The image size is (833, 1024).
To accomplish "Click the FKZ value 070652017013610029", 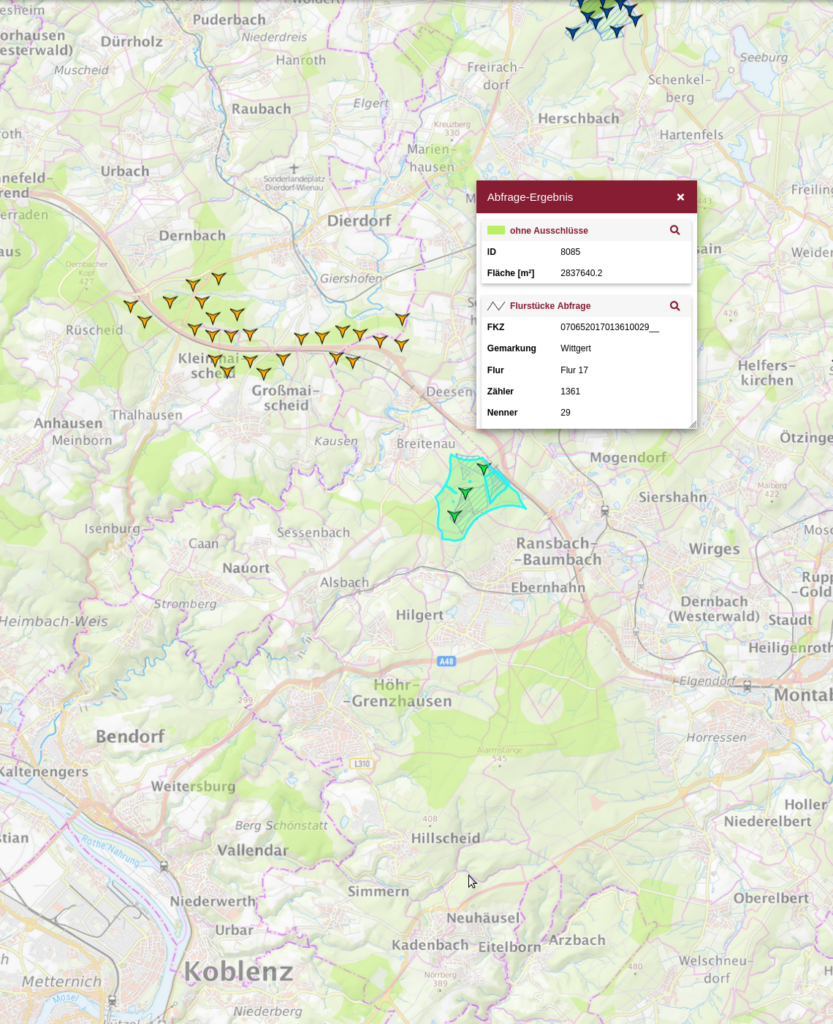I will click(609, 327).
